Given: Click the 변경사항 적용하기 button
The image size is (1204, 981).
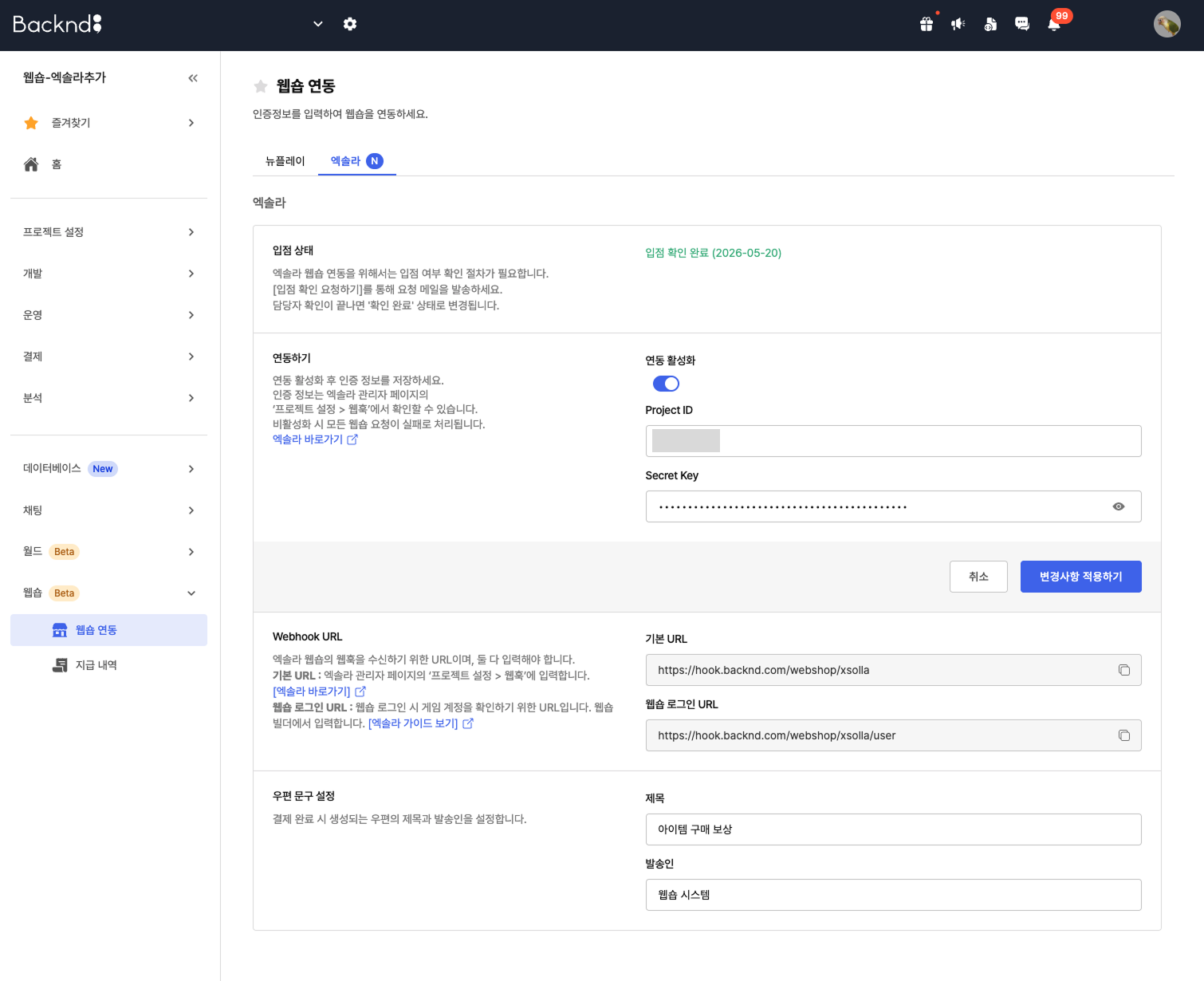Looking at the screenshot, I should [x=1081, y=577].
